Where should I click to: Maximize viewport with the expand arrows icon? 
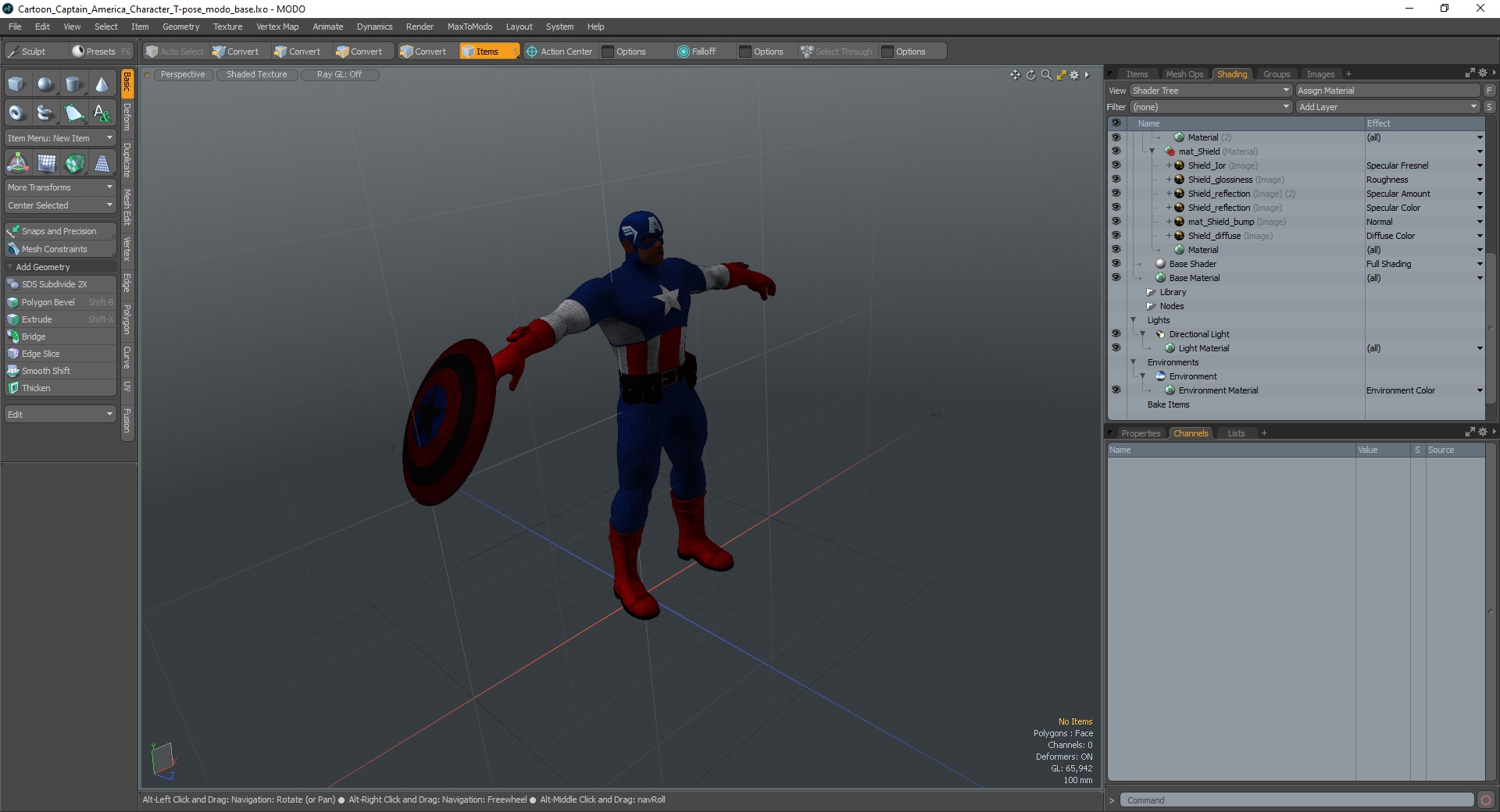[x=1061, y=75]
